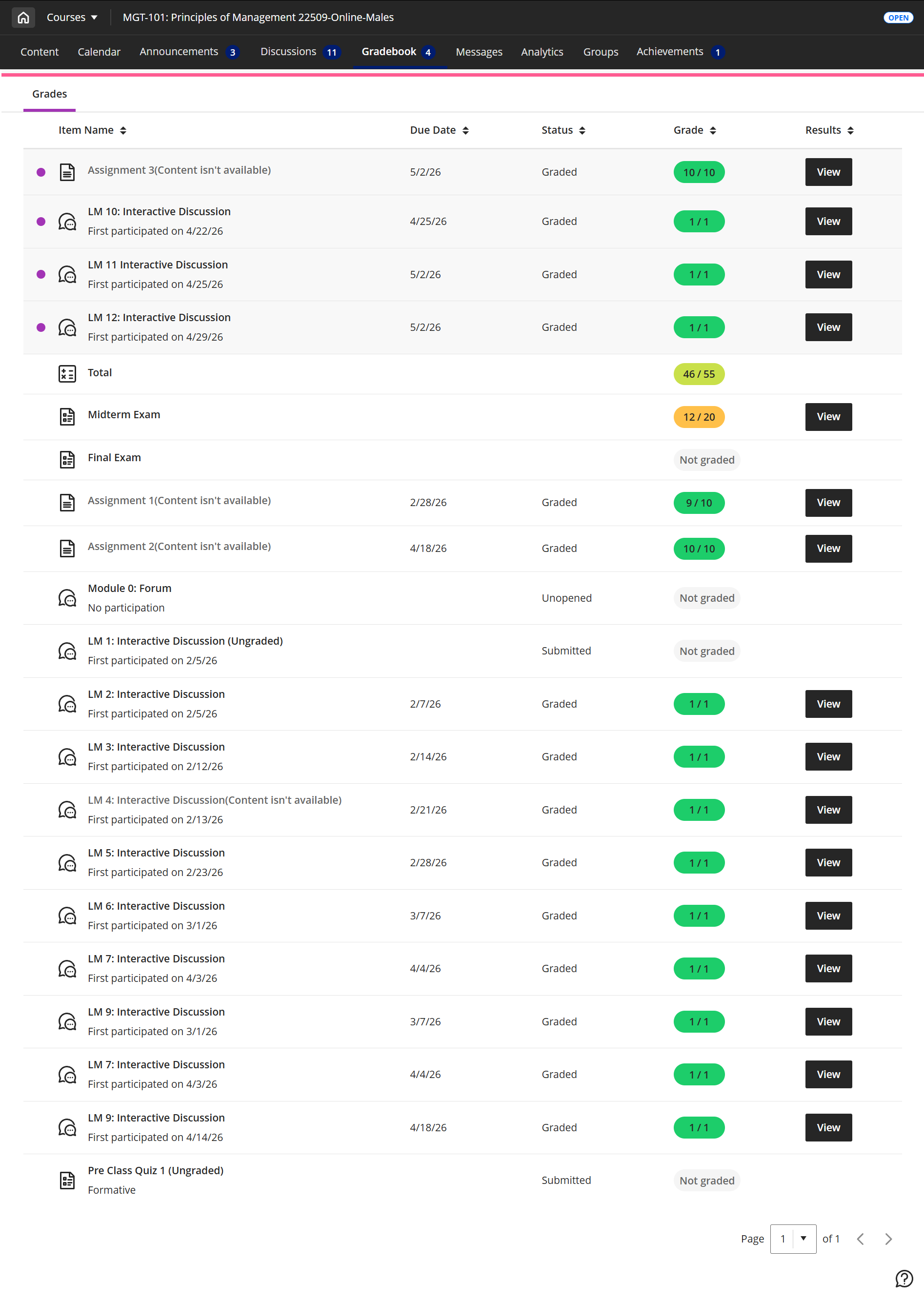Click the LM 4 discussion icon
The width and height of the screenshot is (924, 1304).
pos(67,809)
